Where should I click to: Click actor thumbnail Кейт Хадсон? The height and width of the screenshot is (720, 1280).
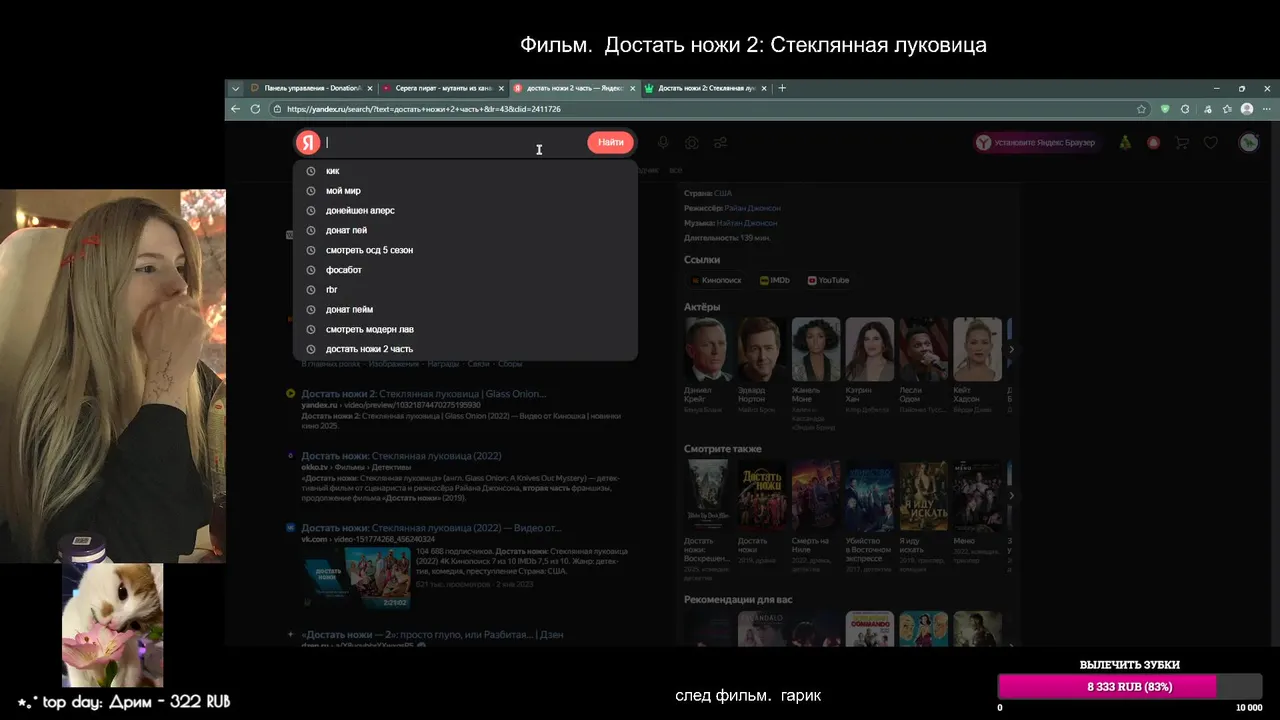coord(978,349)
